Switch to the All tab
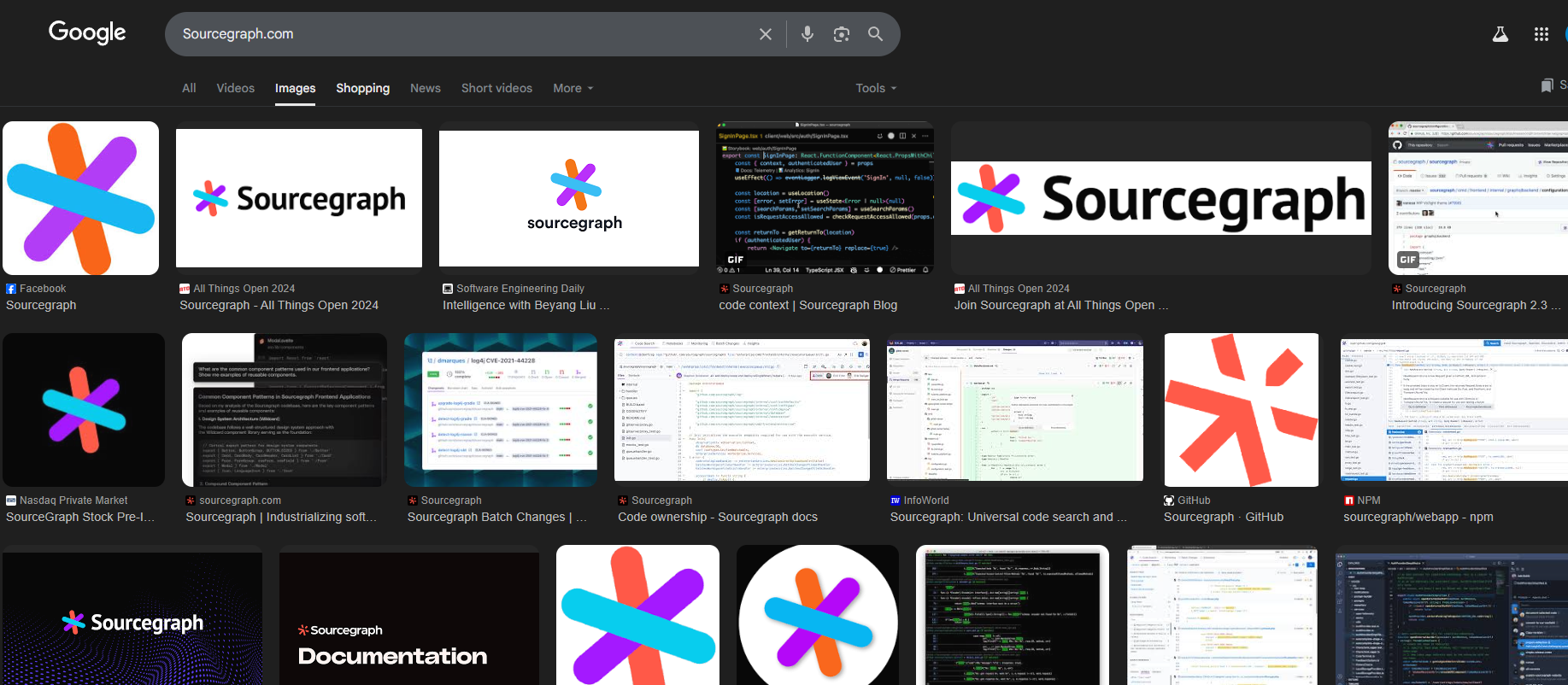The image size is (1568, 685). [189, 88]
